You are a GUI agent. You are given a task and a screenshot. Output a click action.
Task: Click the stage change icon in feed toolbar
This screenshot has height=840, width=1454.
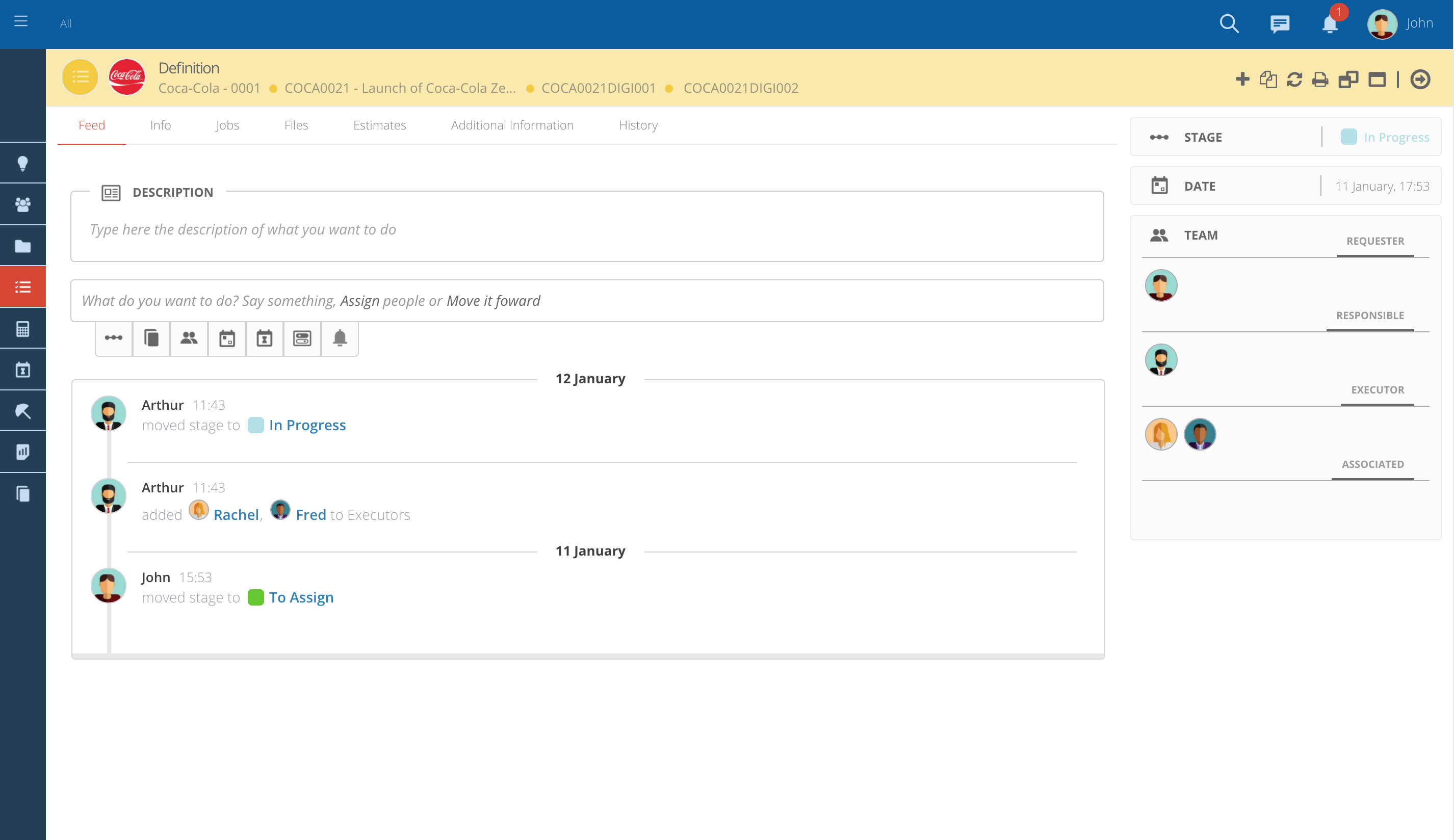tap(113, 338)
